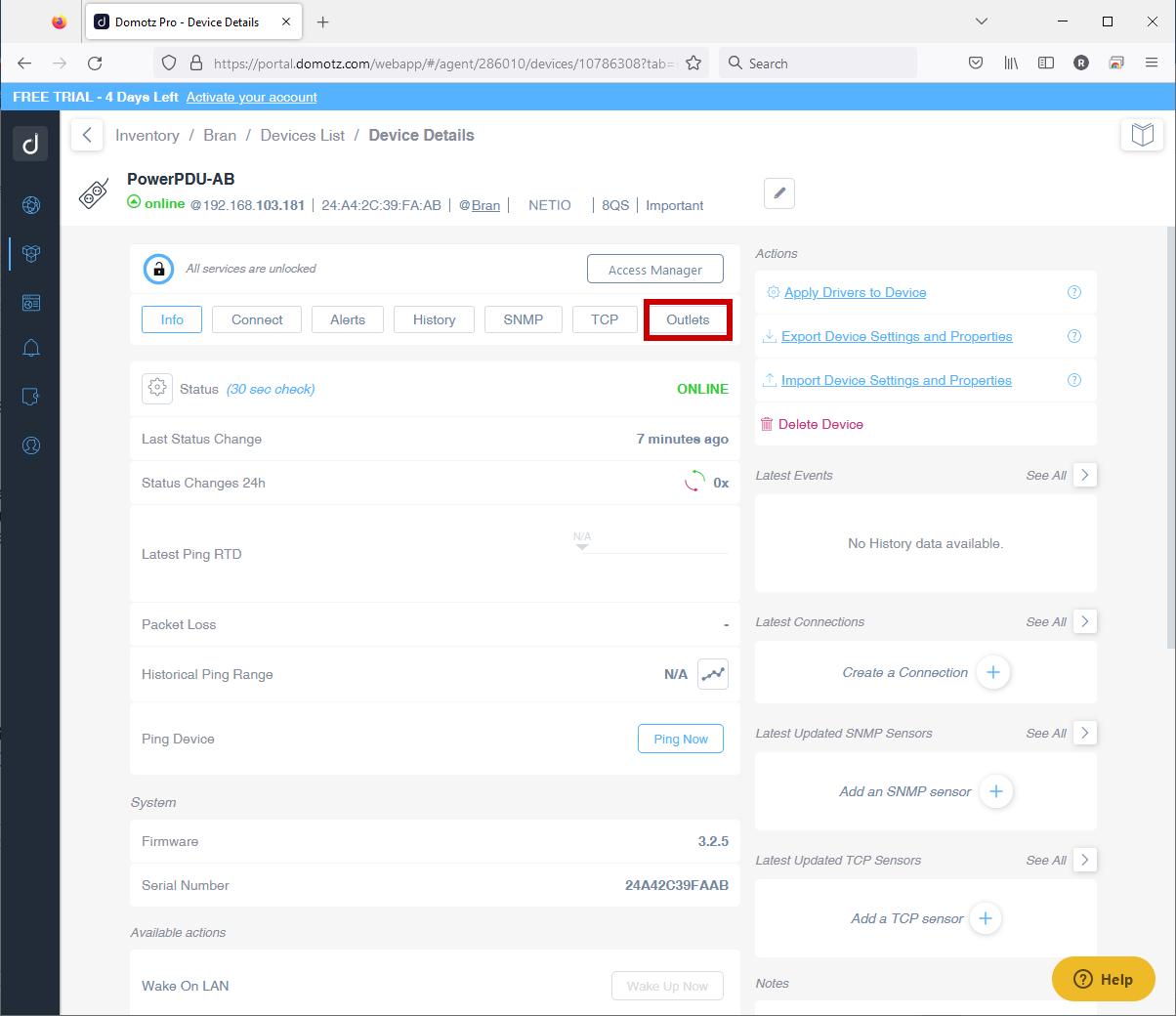This screenshot has width=1176, height=1016.
Task: Switch to the Info tab
Action: (172, 319)
